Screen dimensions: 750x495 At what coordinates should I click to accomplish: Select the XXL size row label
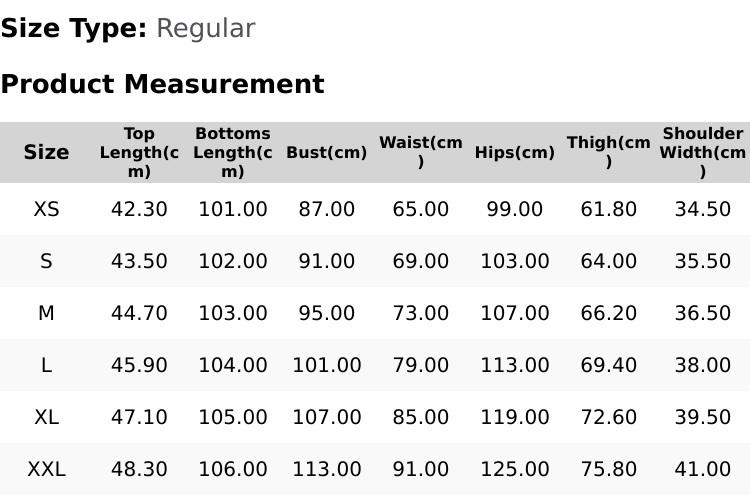coord(46,469)
